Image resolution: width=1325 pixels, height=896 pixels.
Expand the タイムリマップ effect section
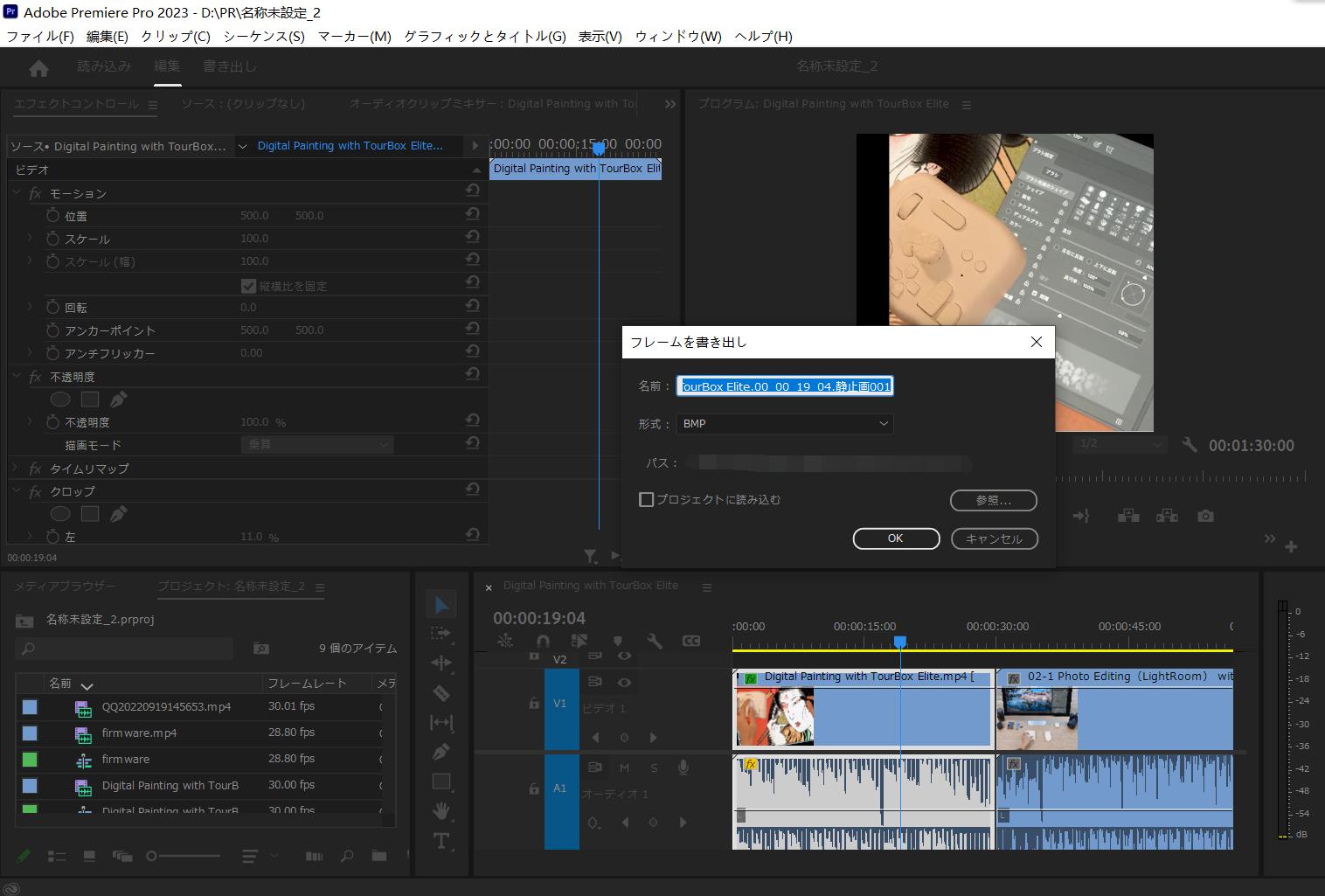[16, 468]
